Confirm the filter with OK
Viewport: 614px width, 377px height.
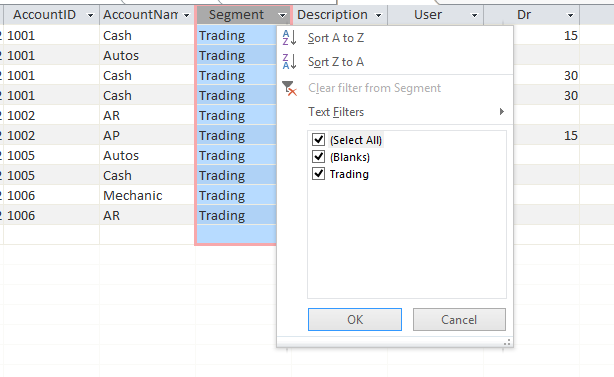click(x=355, y=319)
